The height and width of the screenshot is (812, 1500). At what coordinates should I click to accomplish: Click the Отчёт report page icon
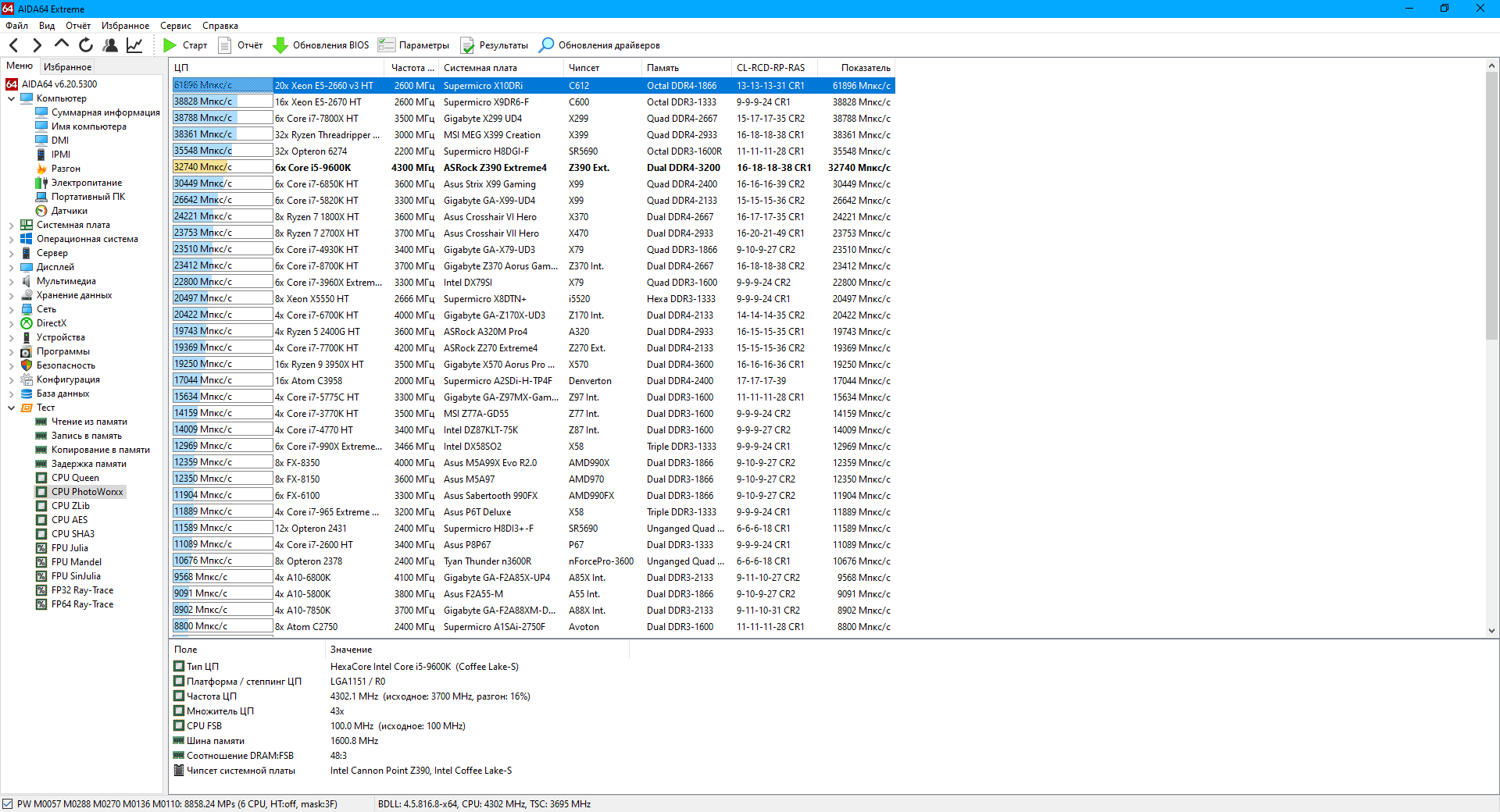click(225, 45)
